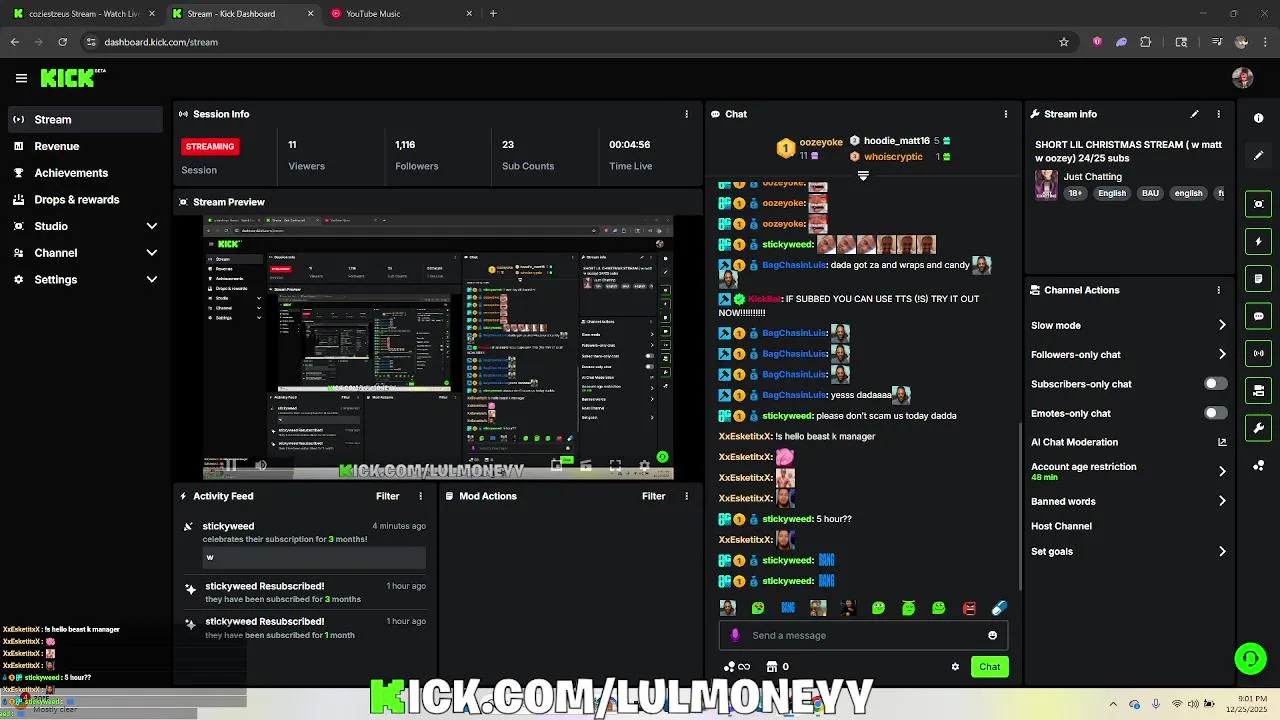Go to Achievements in the sidebar
The width and height of the screenshot is (1280, 720).
84,173
